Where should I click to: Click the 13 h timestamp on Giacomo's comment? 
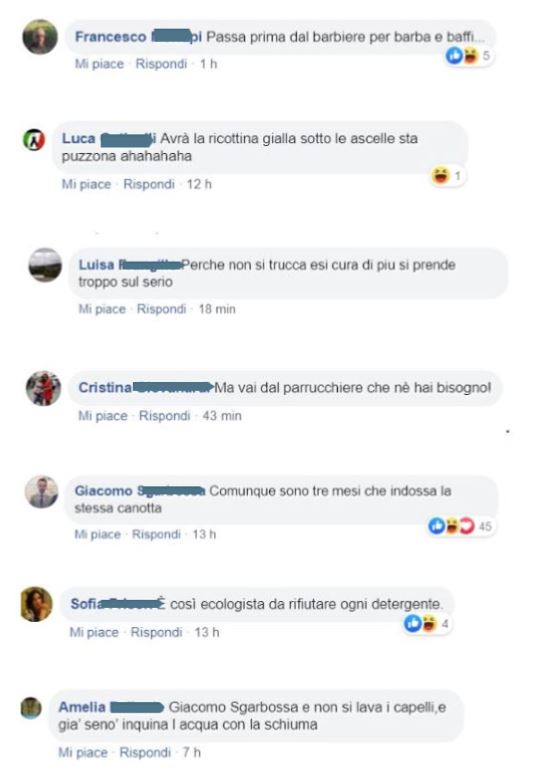(204, 535)
